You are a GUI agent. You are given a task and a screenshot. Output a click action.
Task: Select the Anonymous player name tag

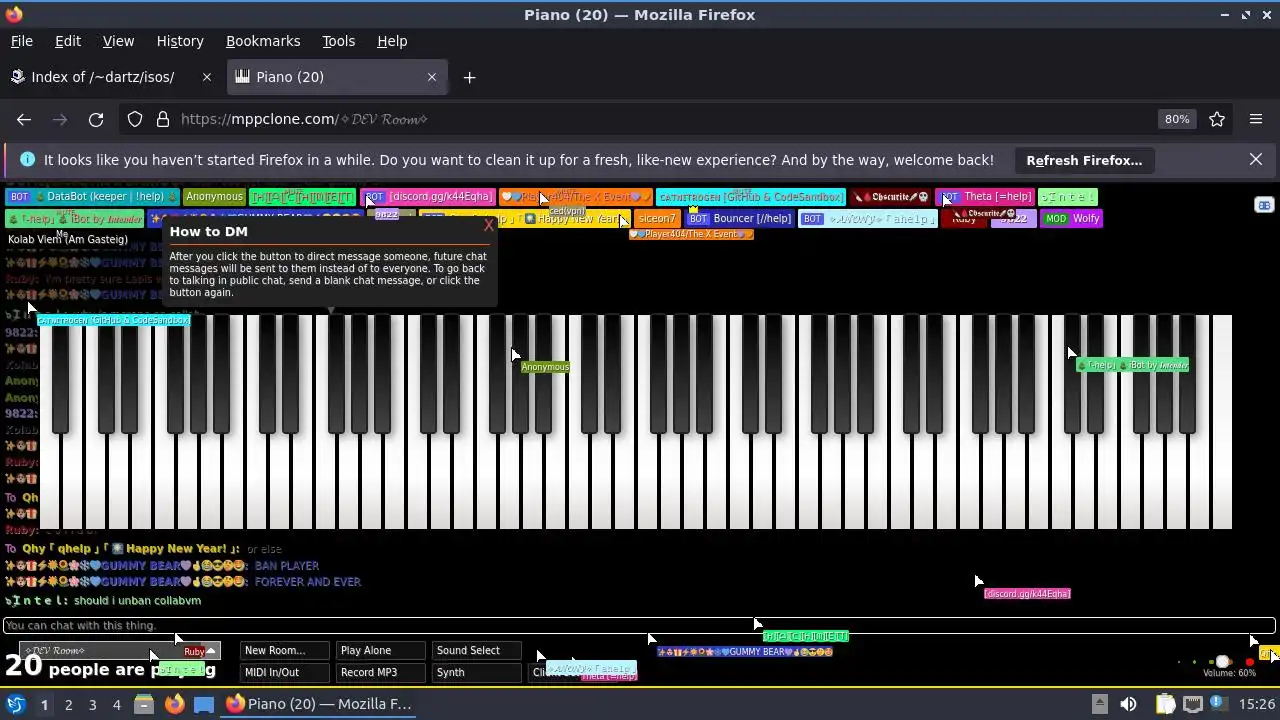coord(214,197)
